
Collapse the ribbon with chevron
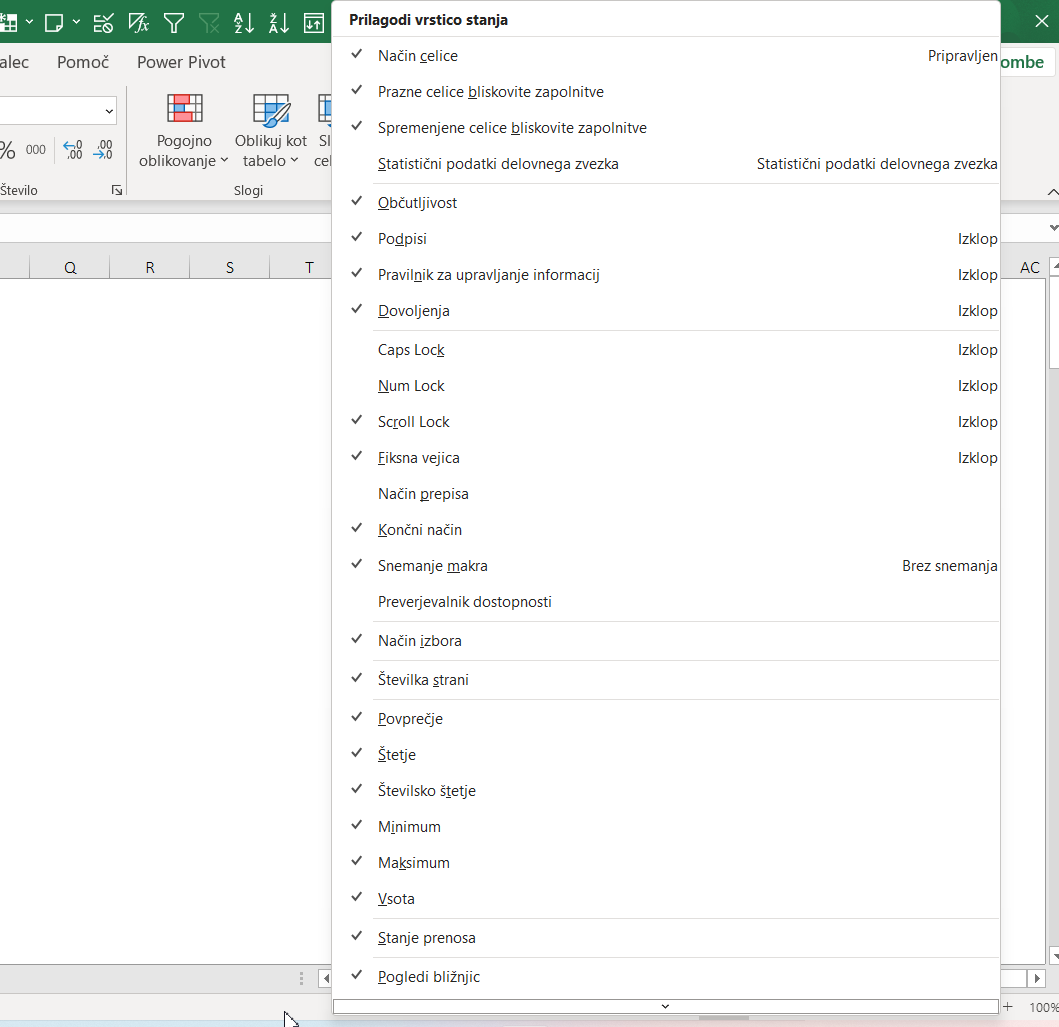[x=1052, y=192]
